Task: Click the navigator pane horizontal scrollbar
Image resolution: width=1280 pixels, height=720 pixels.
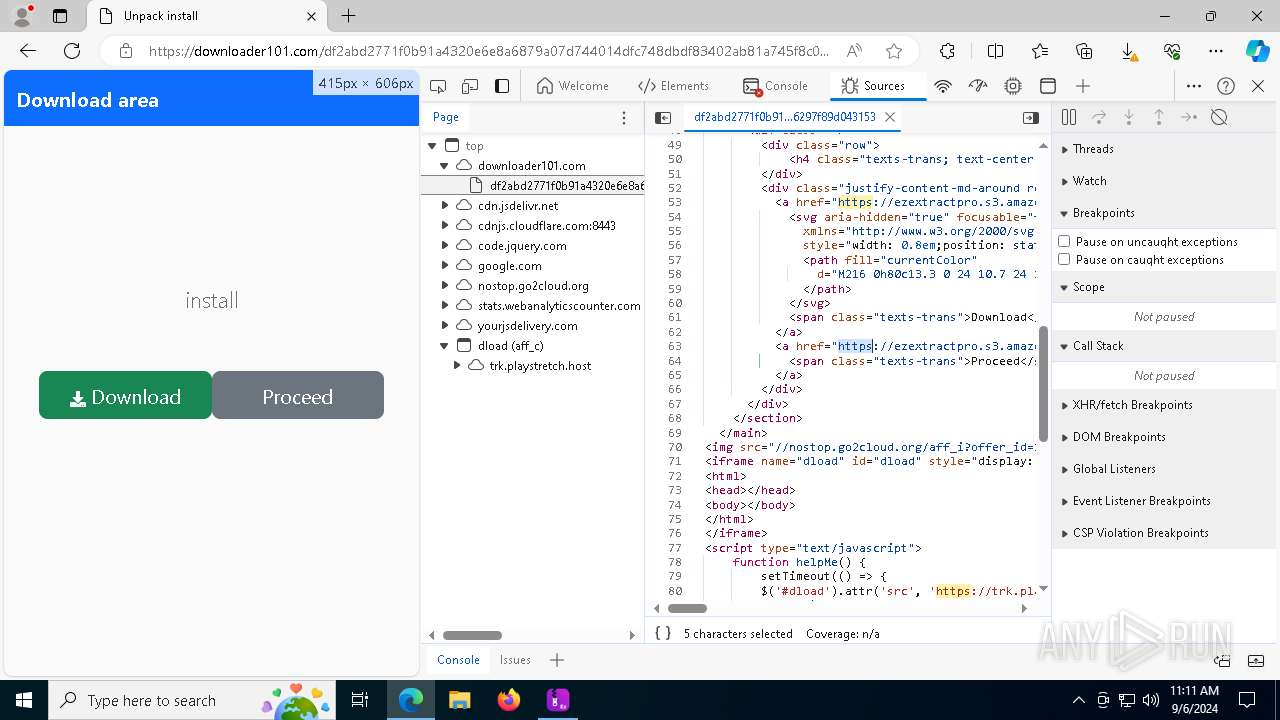Action: coord(472,635)
